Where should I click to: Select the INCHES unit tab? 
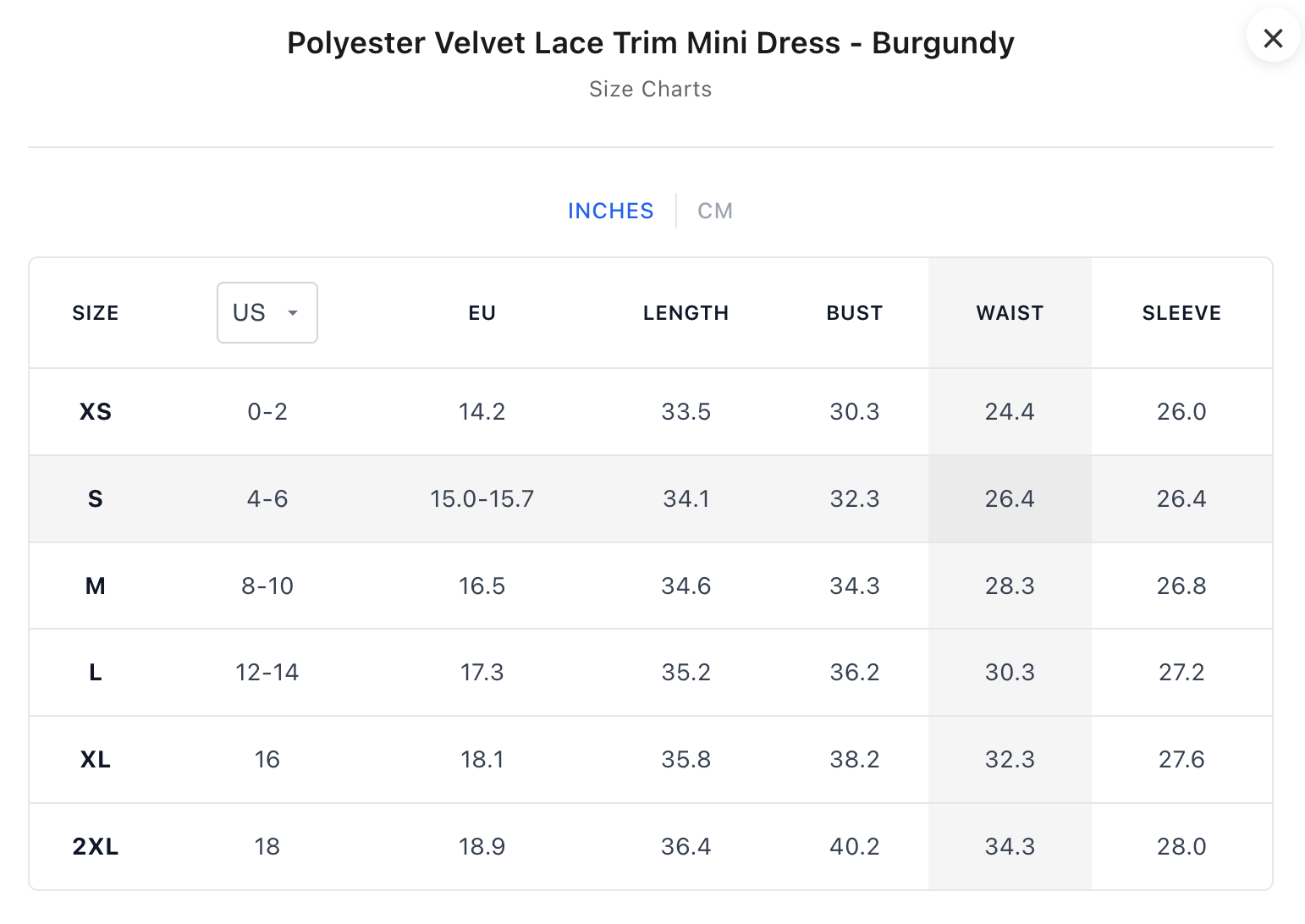610,211
